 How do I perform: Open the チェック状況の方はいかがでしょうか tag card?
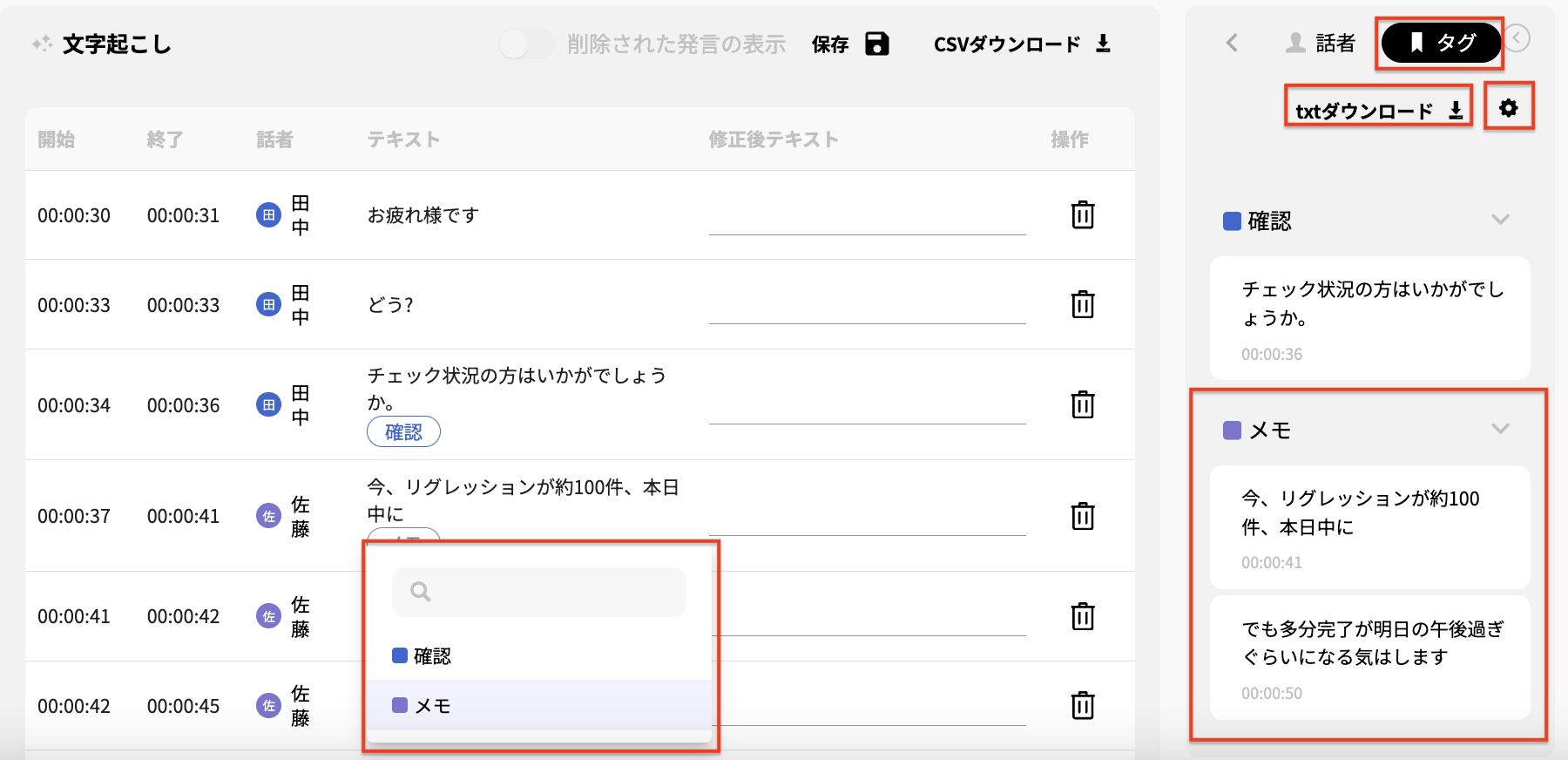pos(1370,318)
